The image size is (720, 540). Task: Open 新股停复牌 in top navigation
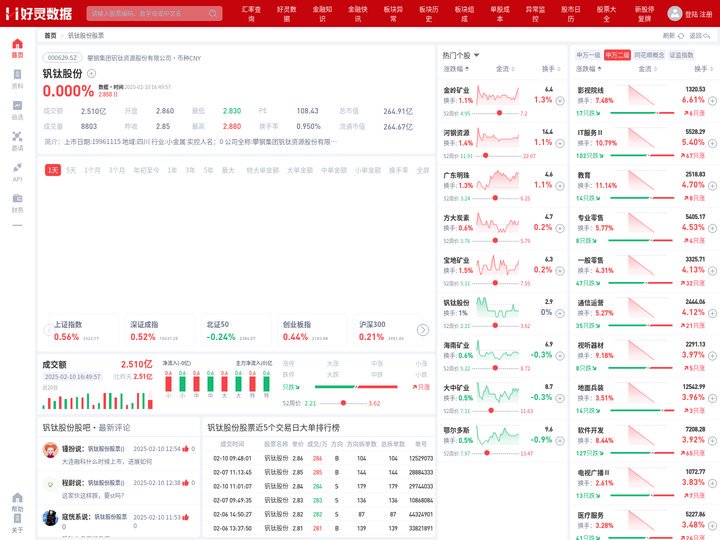click(645, 14)
